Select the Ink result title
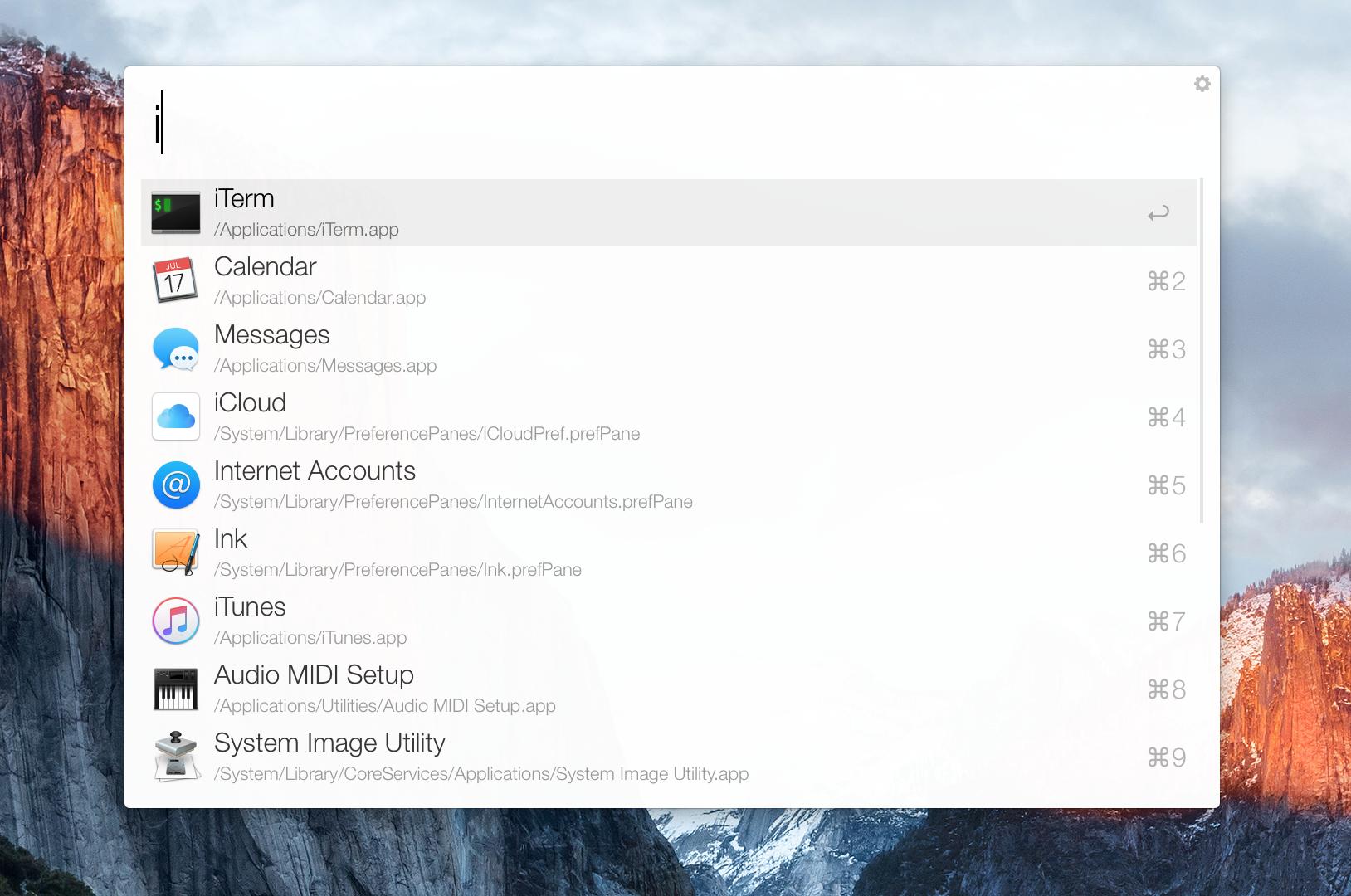This screenshot has height=896, width=1351. pos(231,538)
